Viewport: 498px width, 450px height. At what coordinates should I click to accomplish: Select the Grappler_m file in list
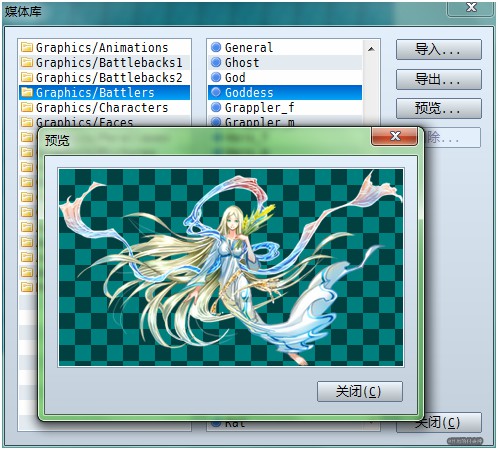click(285, 121)
